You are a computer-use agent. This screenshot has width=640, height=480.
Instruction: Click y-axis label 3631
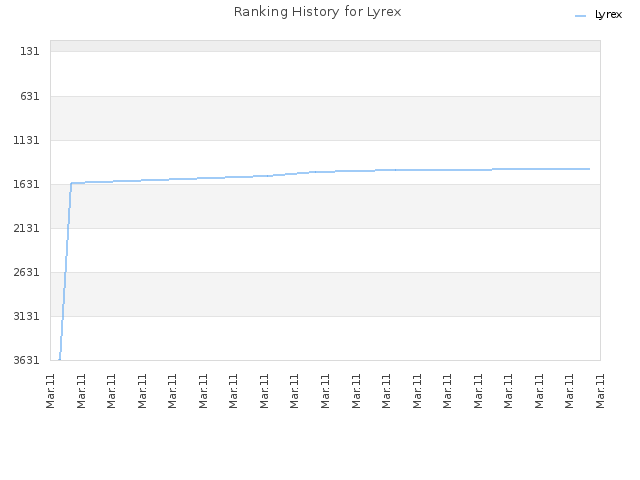27,360
